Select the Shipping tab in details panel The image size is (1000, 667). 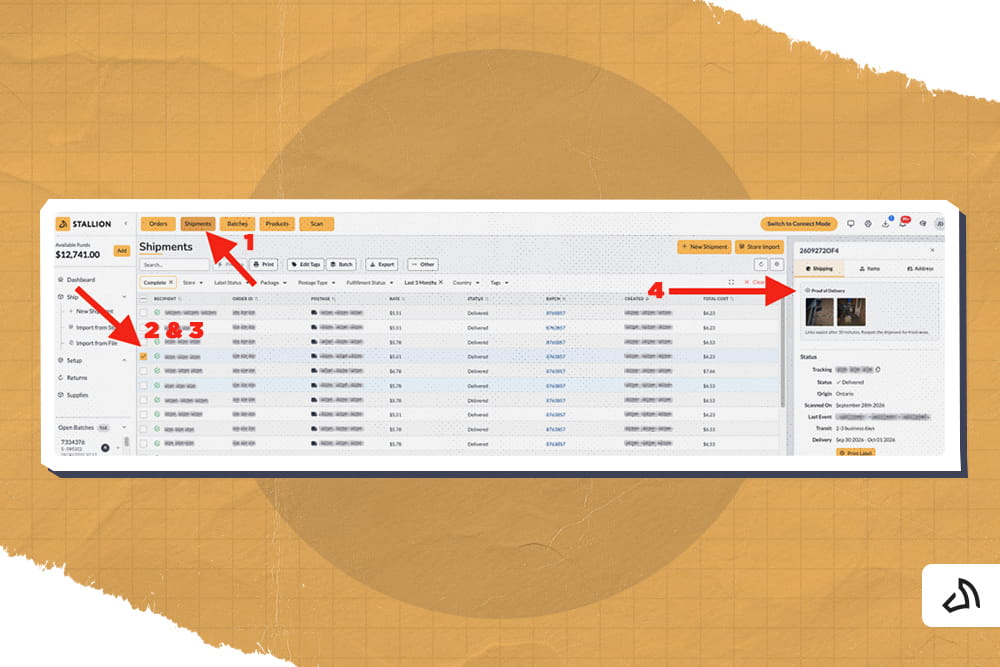pyautogui.click(x=819, y=268)
